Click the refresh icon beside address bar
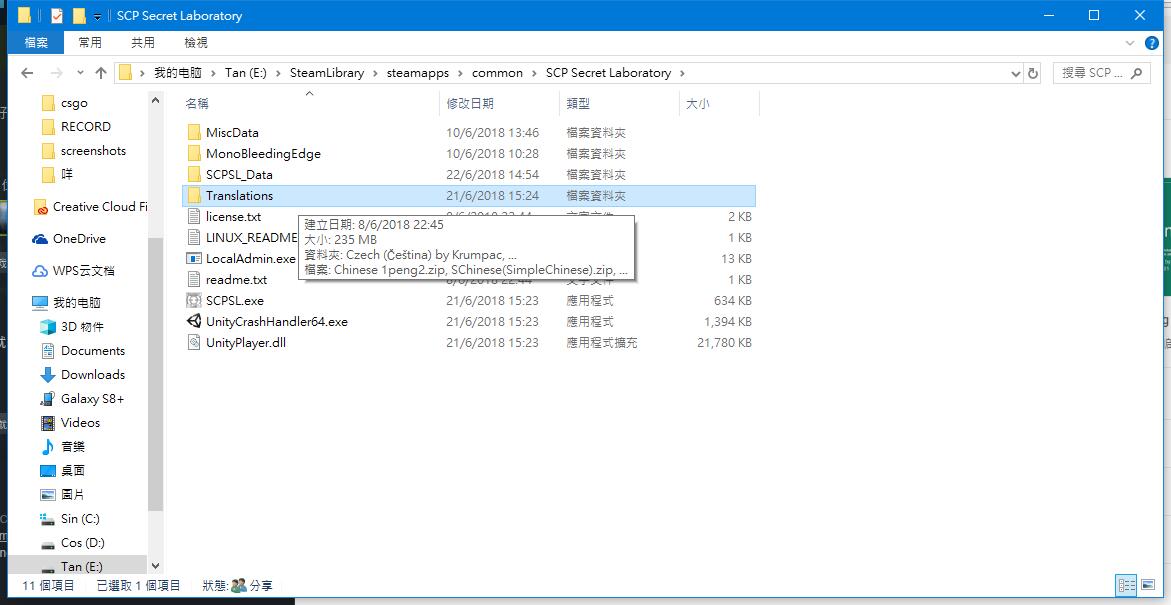The width and height of the screenshot is (1171, 605). pos(1033,73)
